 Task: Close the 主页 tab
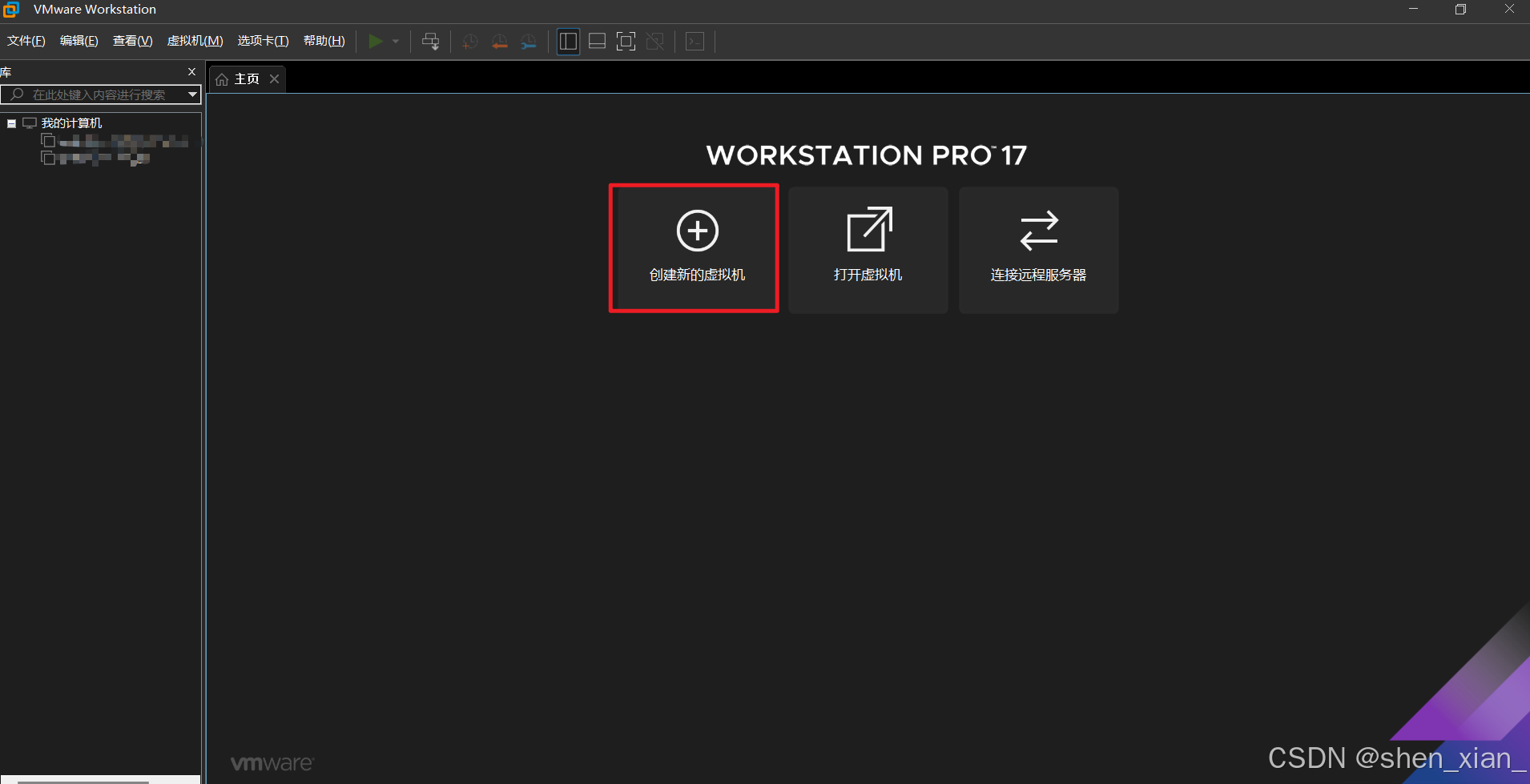pyautogui.click(x=274, y=78)
